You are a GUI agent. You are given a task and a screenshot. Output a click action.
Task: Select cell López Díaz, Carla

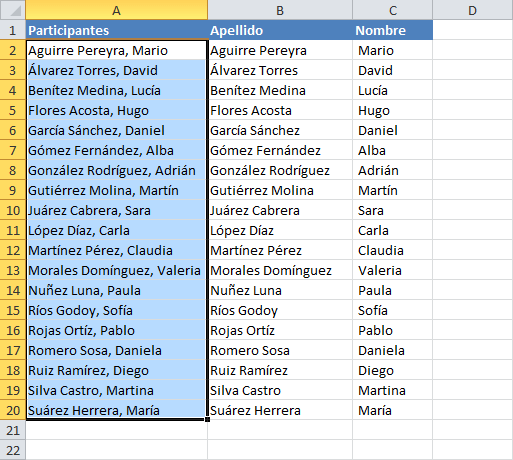coord(116,230)
